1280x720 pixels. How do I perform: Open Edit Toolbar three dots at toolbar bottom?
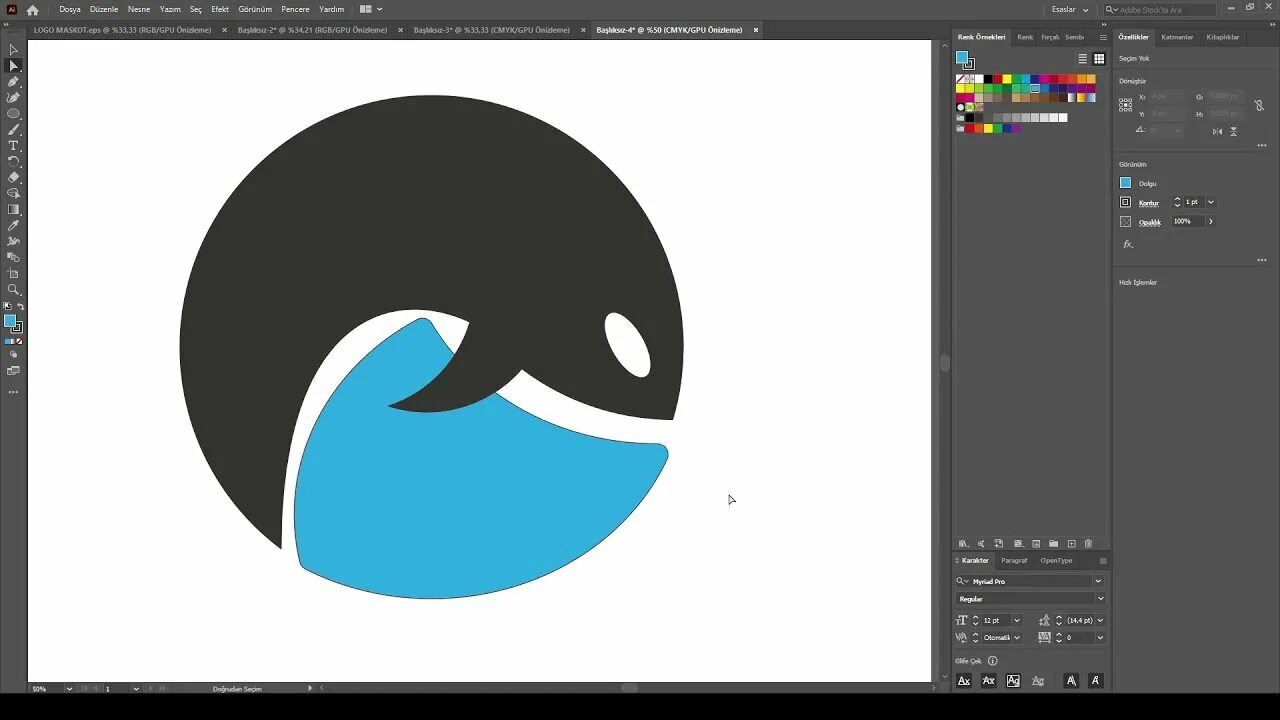[x=13, y=391]
